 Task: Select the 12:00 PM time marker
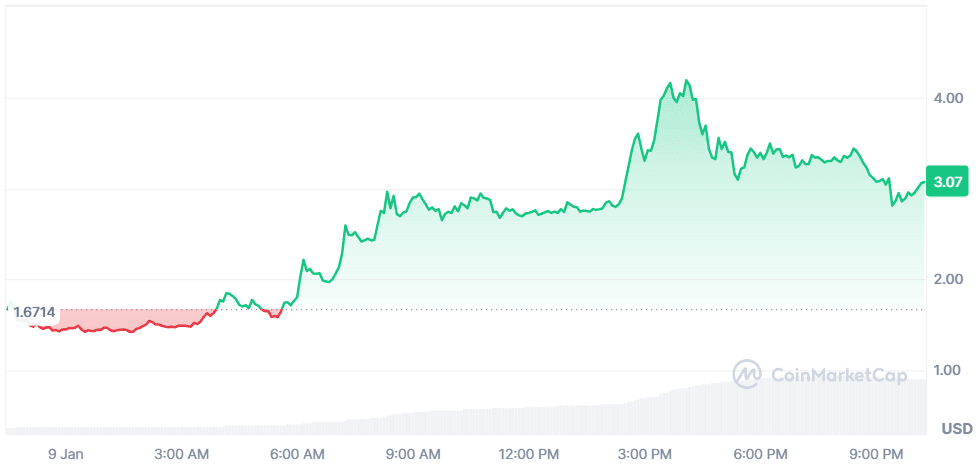527,454
